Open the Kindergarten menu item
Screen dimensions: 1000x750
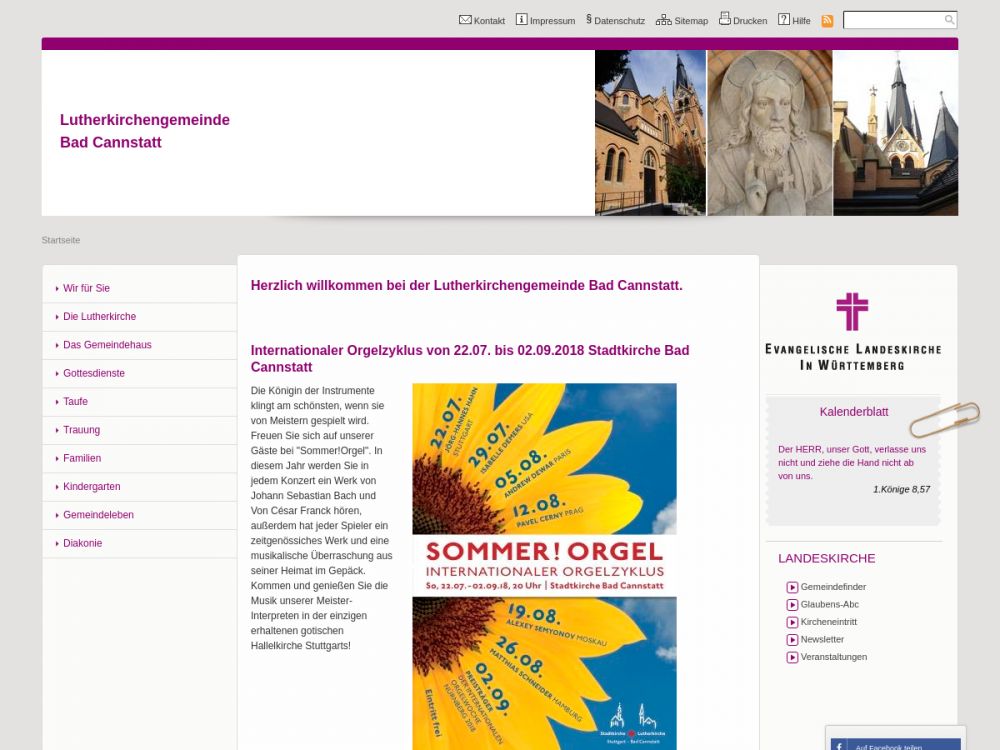[x=91, y=487]
